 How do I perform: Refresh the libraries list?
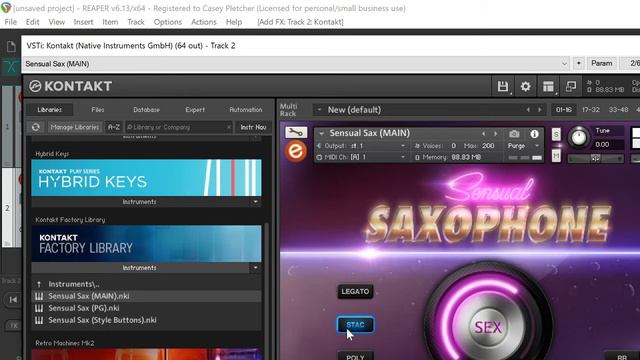tap(36, 127)
